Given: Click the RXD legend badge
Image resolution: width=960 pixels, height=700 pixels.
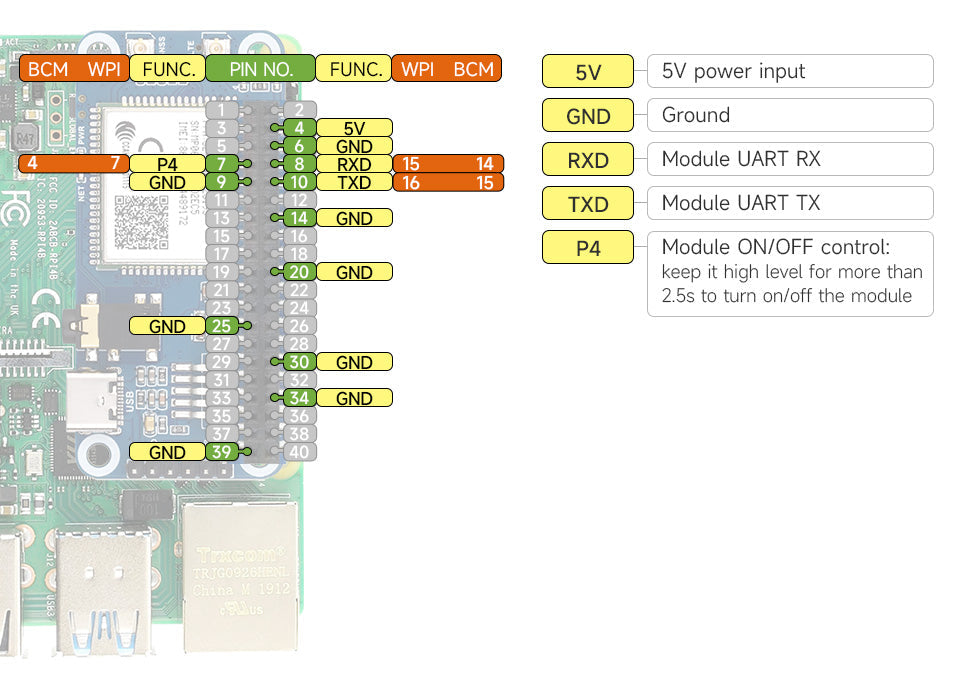Looking at the screenshot, I should [x=587, y=159].
